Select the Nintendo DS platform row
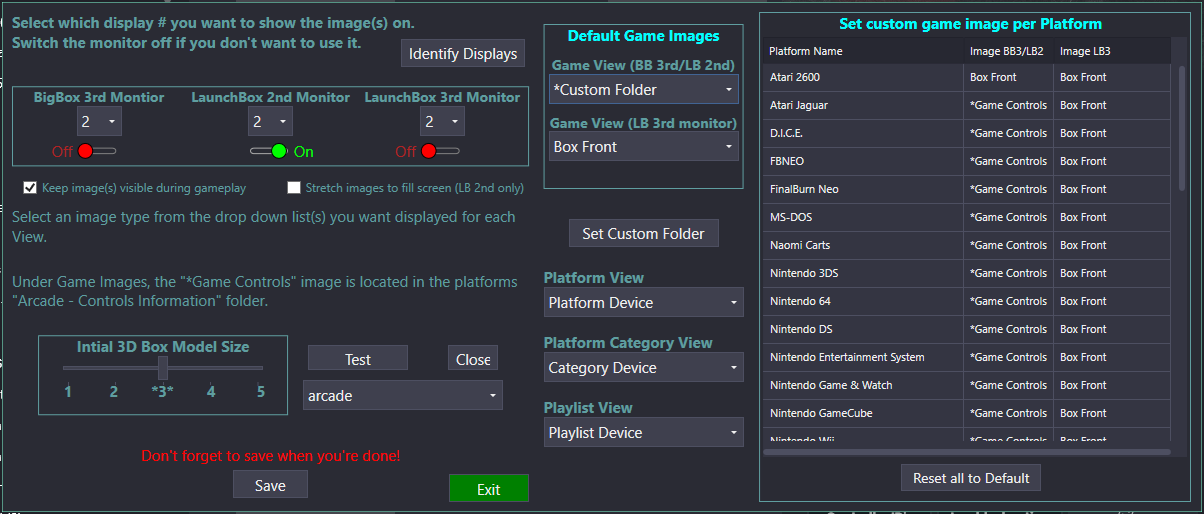Viewport: 1204px width, 514px height. click(967, 329)
